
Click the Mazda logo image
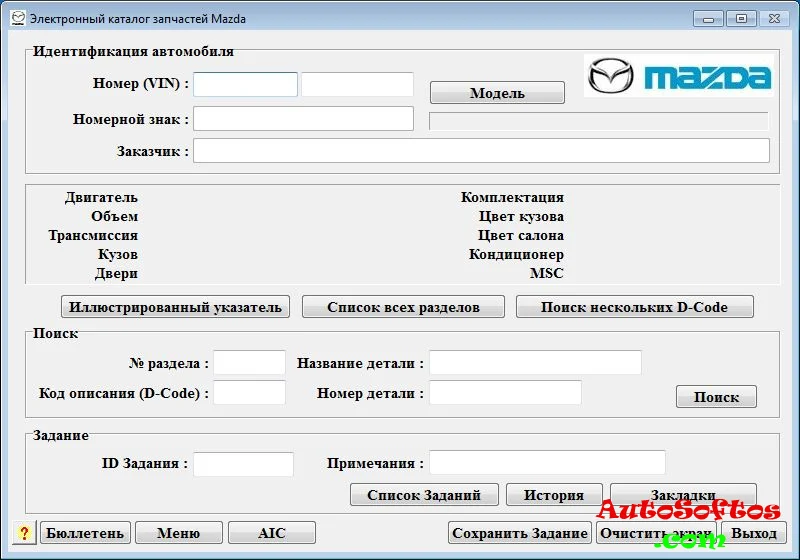click(x=679, y=77)
